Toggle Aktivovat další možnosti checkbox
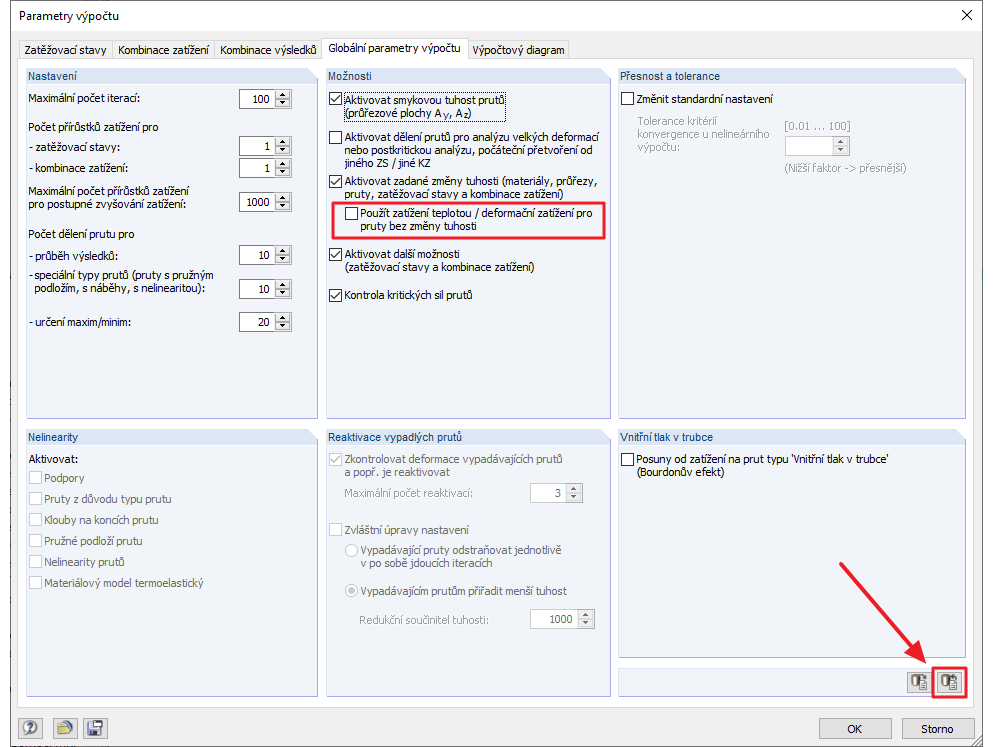 [x=335, y=255]
